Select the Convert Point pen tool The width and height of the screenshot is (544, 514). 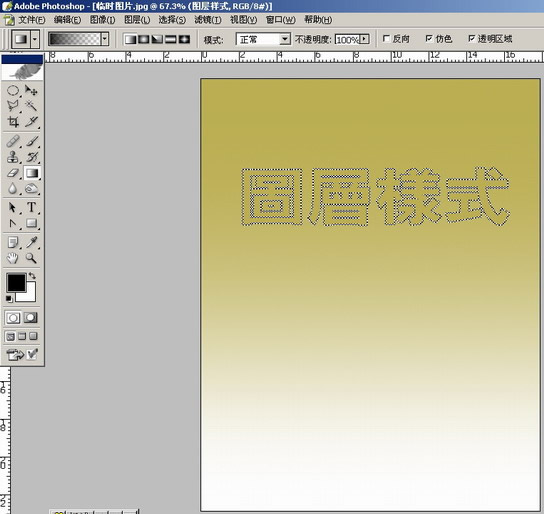13,223
